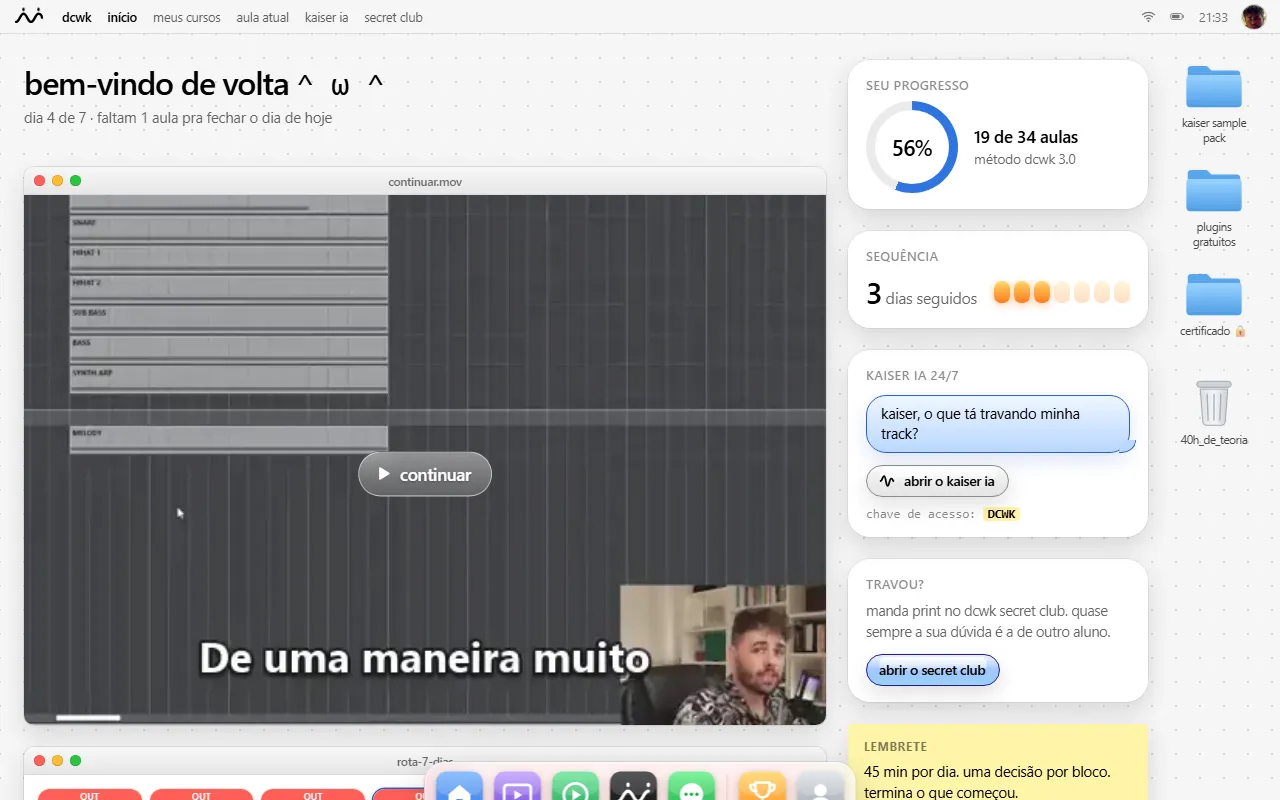Screen dimensions: 1280x800
Task: Click the '3 dias seguidos' streak text
Action: pos(922,295)
